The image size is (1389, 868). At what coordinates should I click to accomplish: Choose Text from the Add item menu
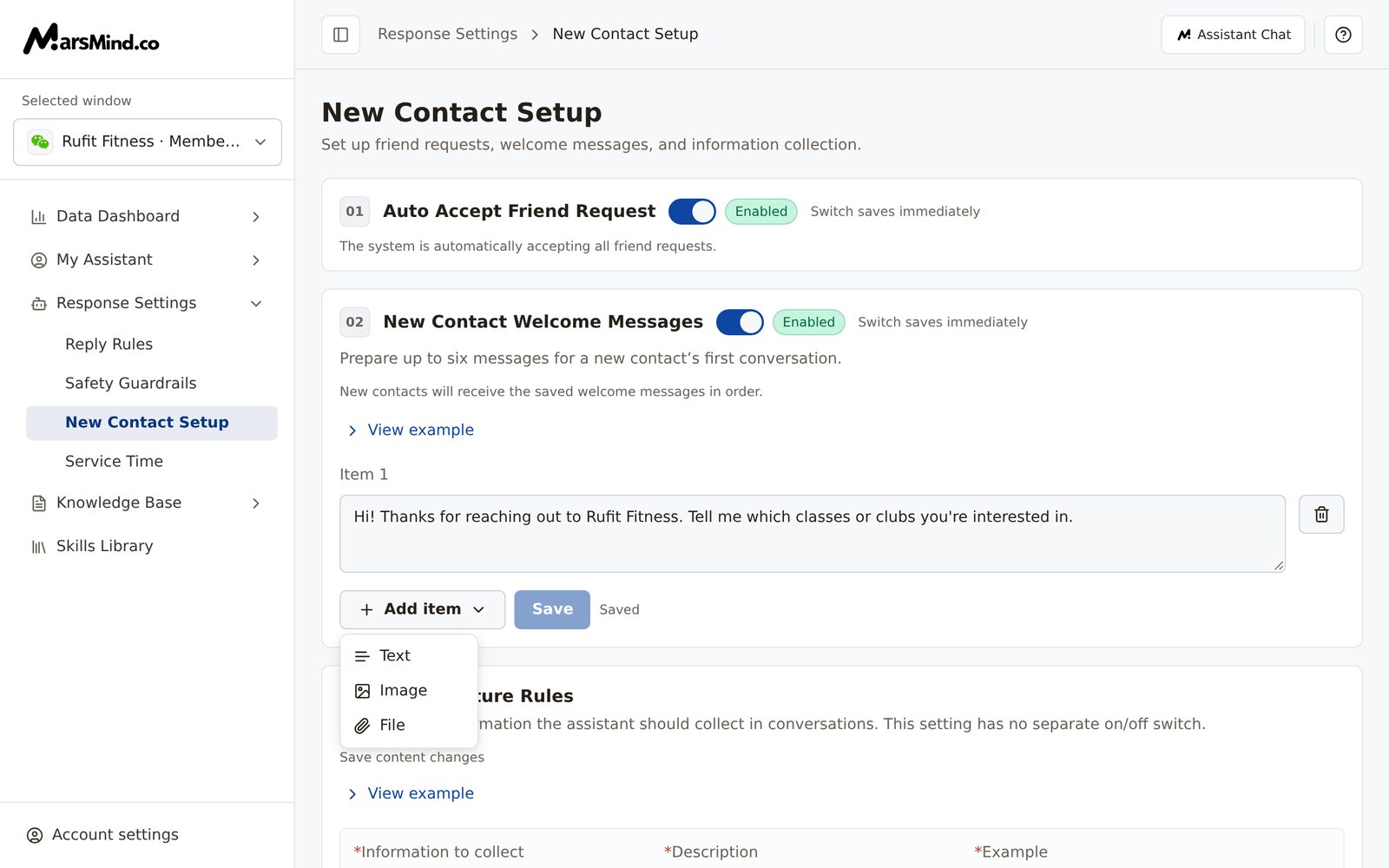point(409,656)
